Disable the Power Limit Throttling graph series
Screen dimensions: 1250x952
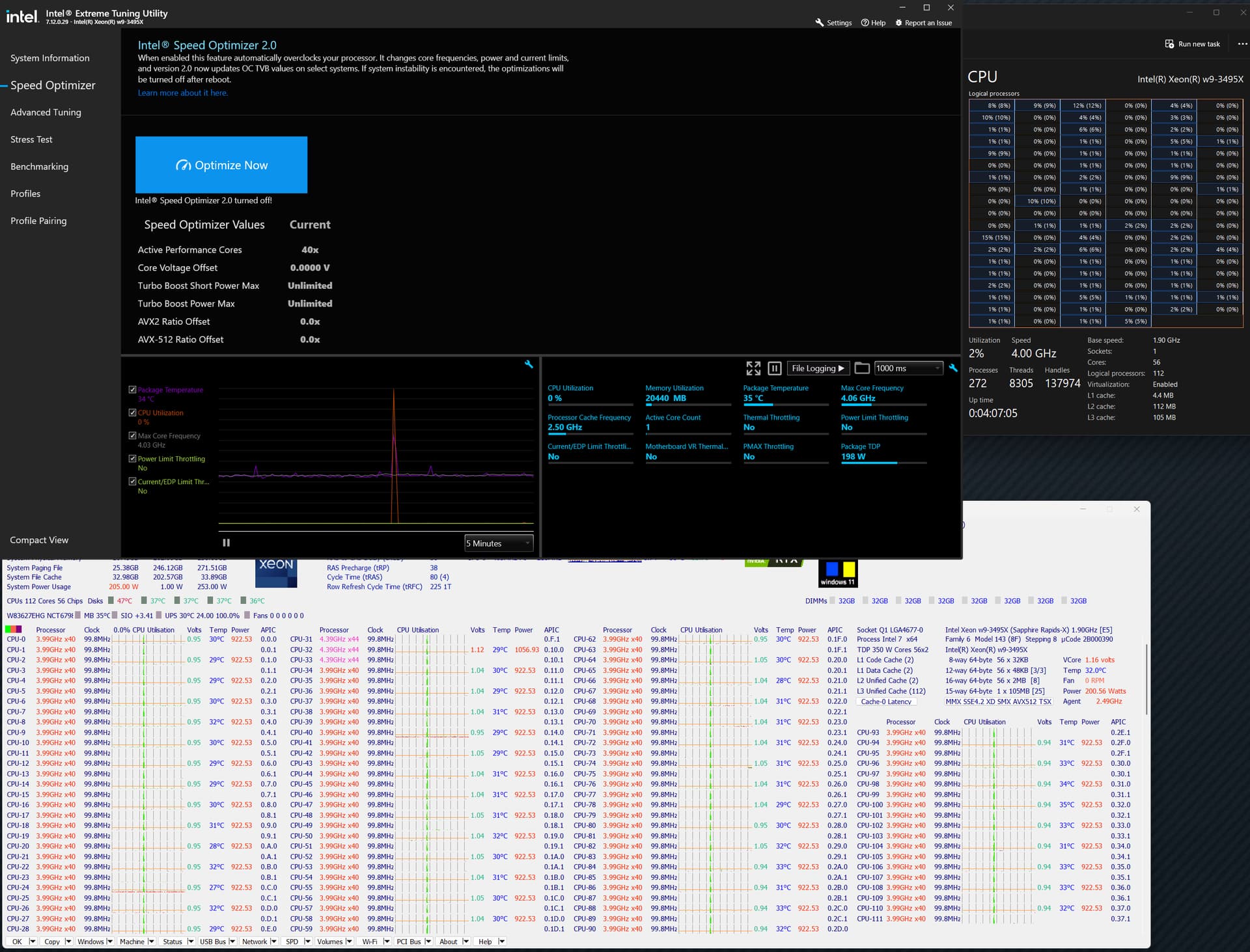[x=132, y=459]
